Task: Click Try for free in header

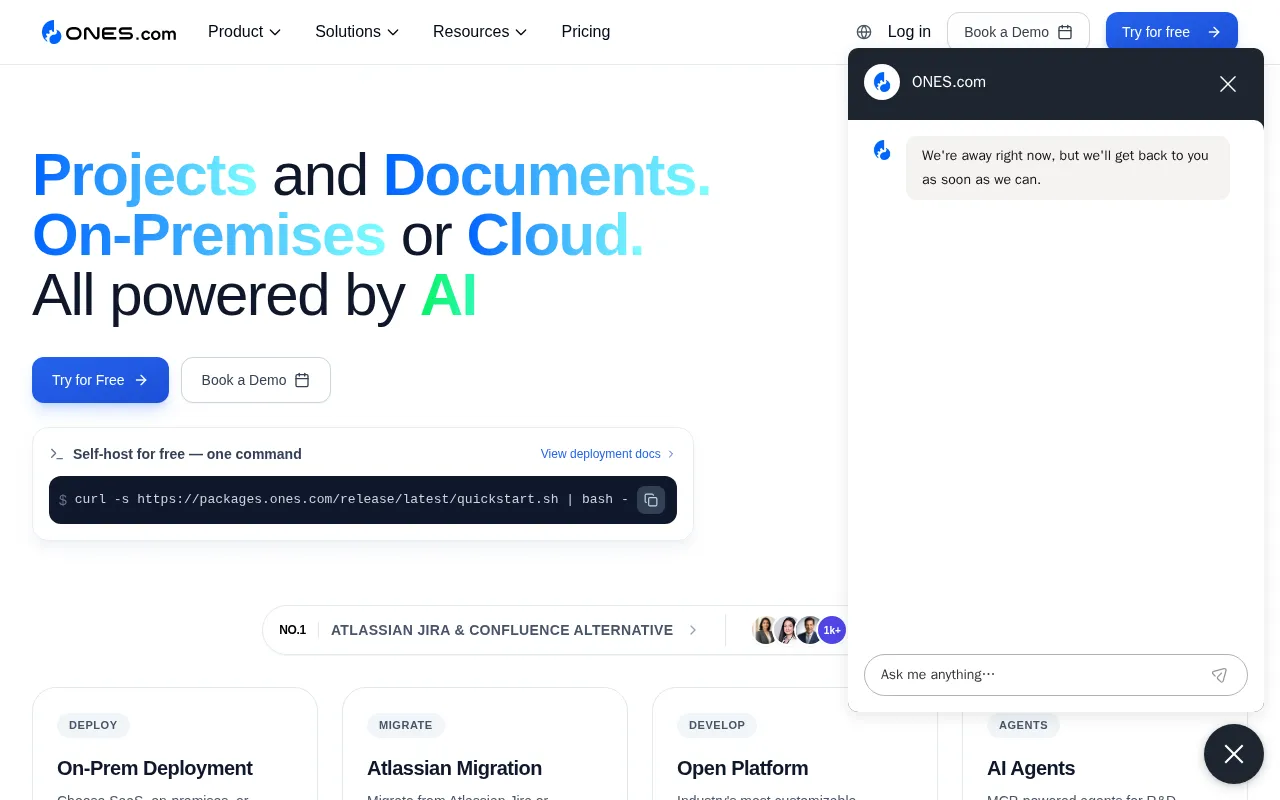Action: point(1172,32)
